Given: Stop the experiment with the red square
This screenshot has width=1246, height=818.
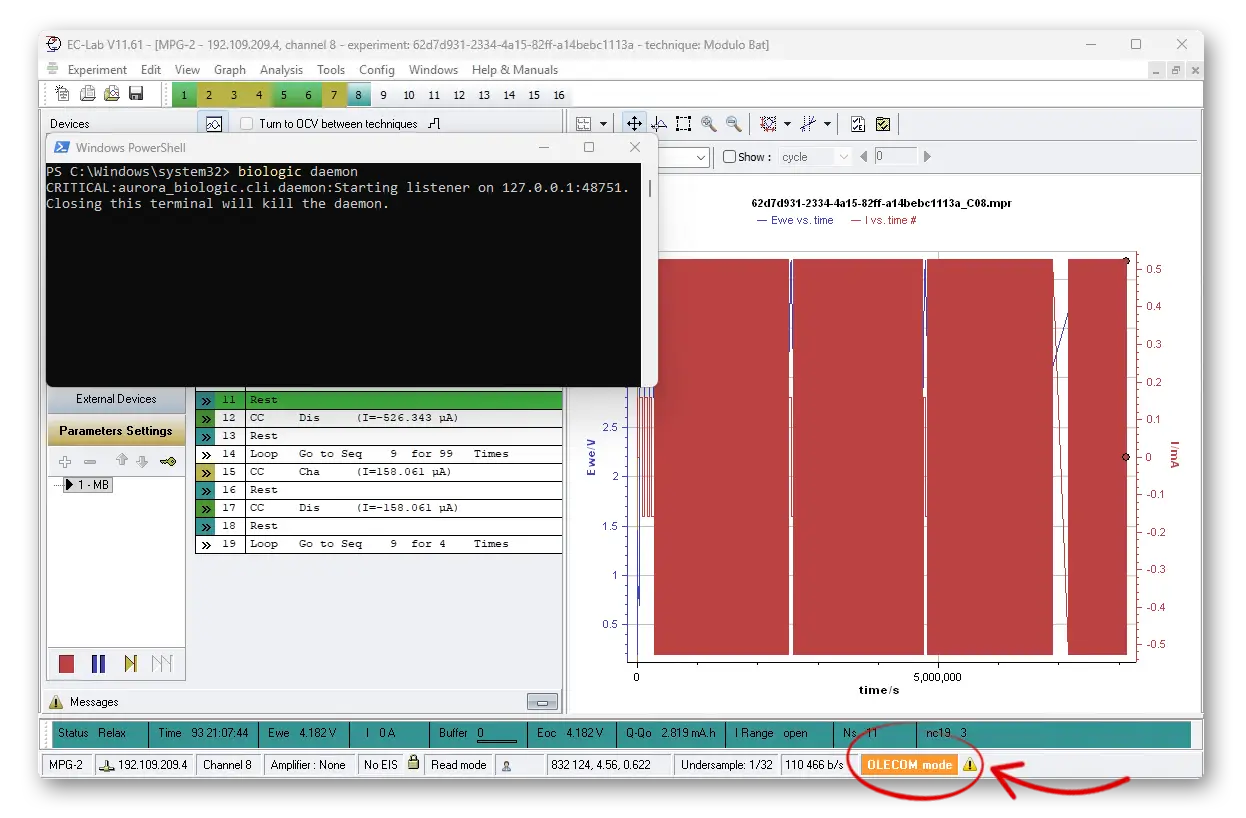Looking at the screenshot, I should pyautogui.click(x=67, y=663).
